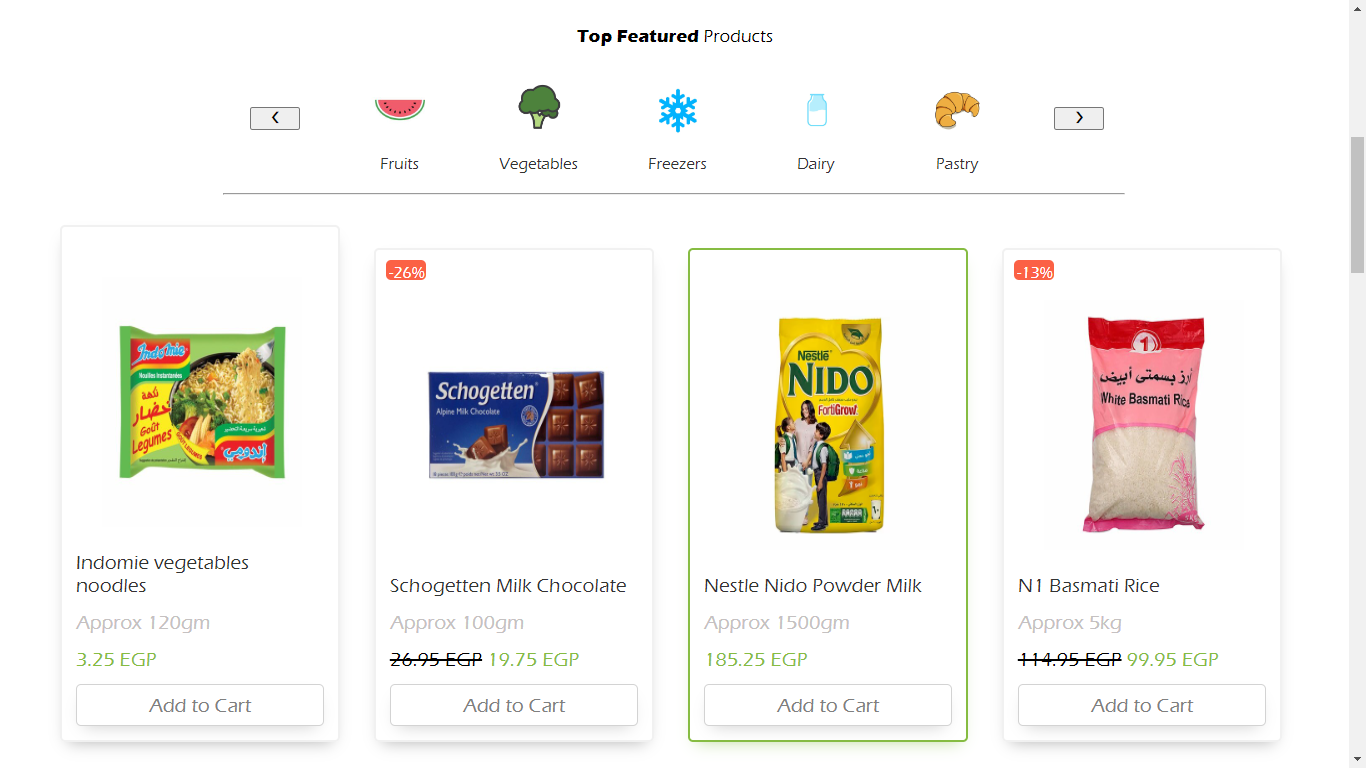Screen dimensions: 1366x768
Task: Select the Fruits category label
Action: pos(399,163)
